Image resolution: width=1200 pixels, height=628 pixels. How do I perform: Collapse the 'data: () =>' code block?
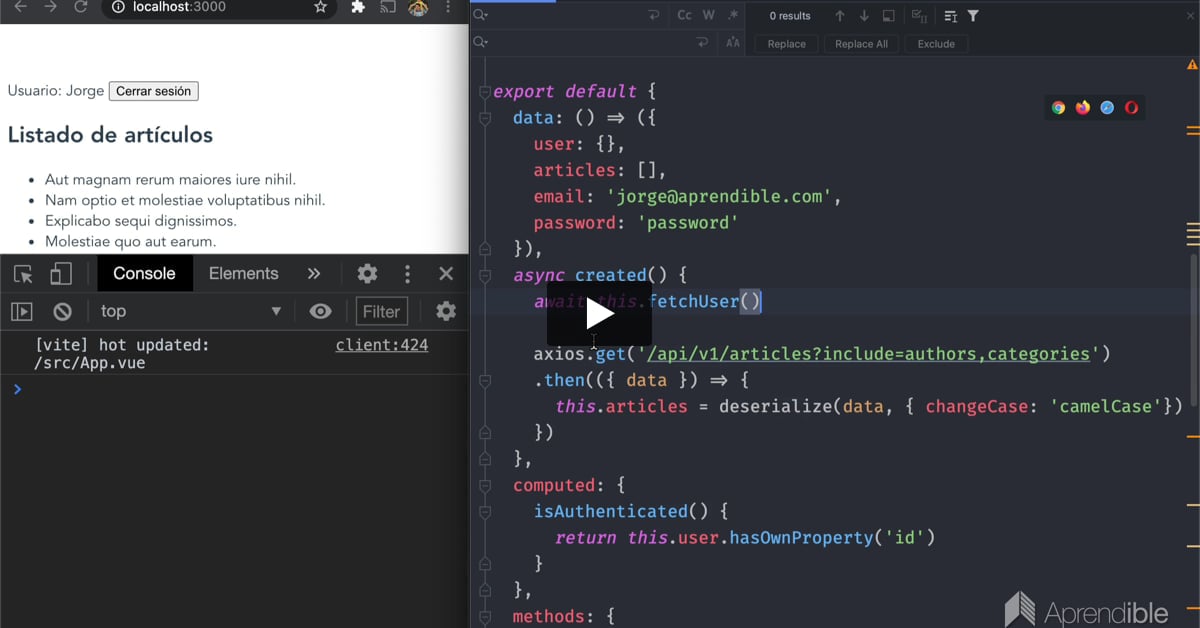[x=485, y=118]
